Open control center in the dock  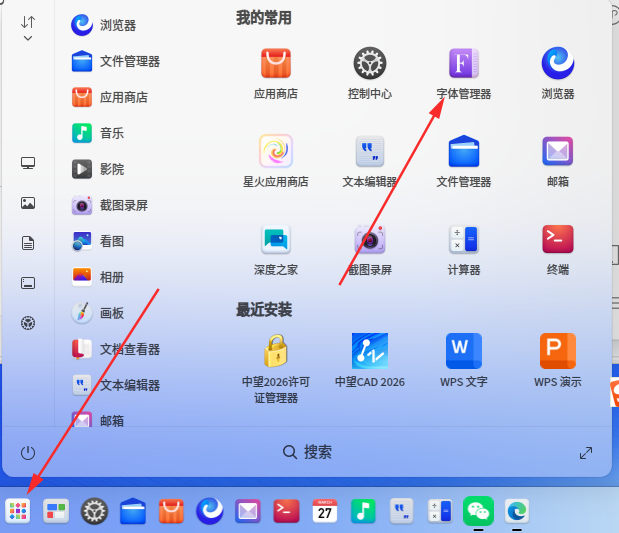click(94, 511)
